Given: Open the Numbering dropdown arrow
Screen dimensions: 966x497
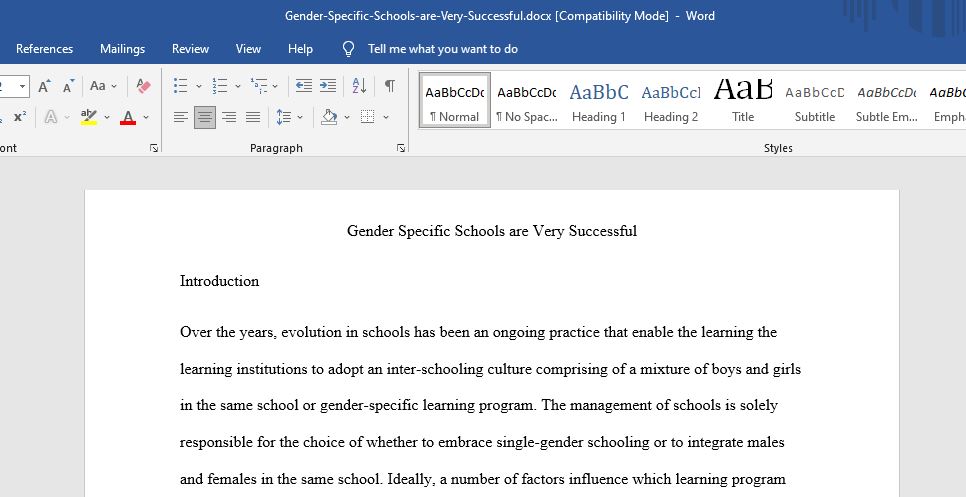Looking at the screenshot, I should [238, 86].
